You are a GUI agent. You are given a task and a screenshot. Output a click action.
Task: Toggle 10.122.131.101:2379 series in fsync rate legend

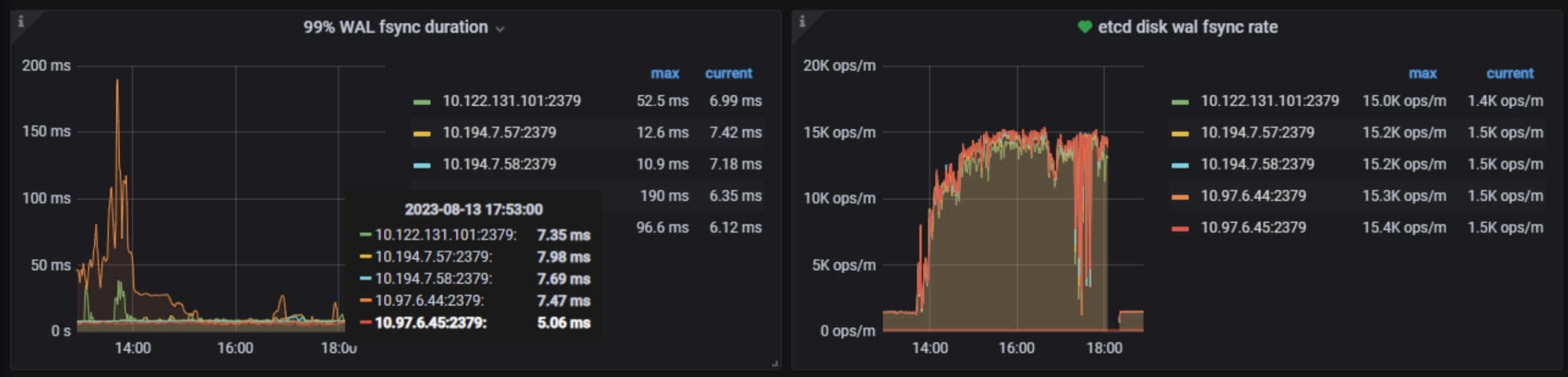click(1270, 101)
